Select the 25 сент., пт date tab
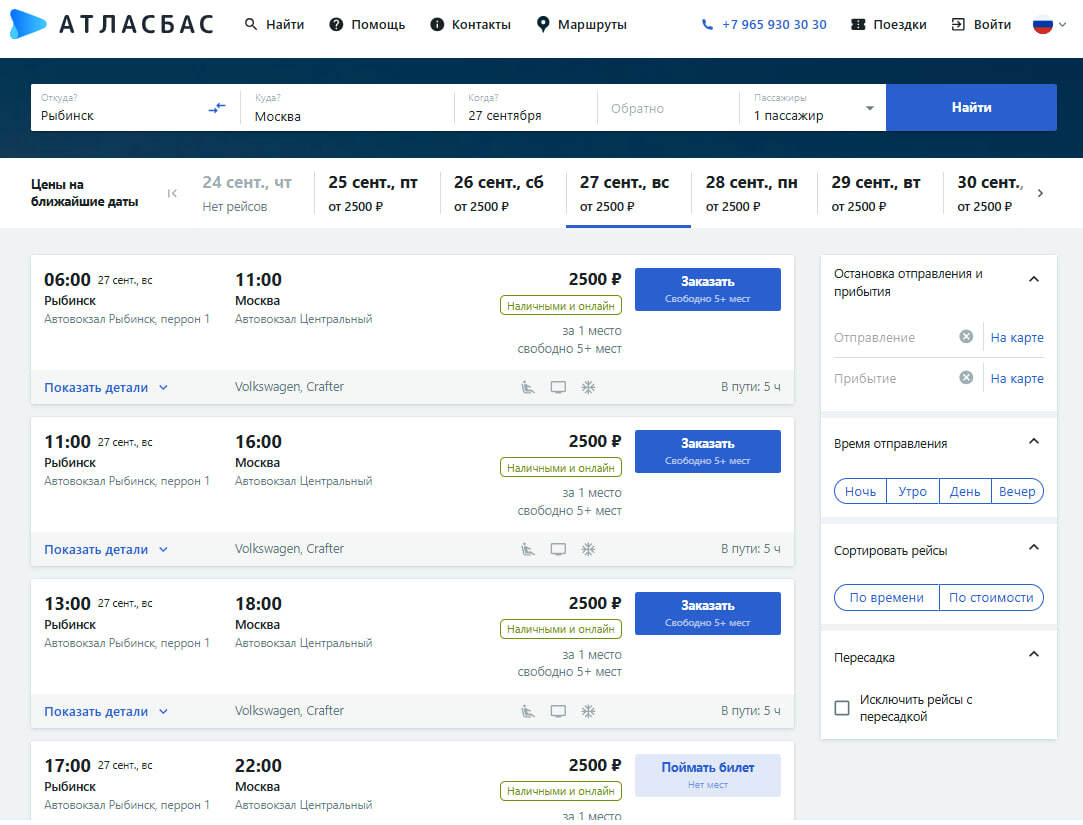The image size is (1083, 825). click(x=376, y=193)
